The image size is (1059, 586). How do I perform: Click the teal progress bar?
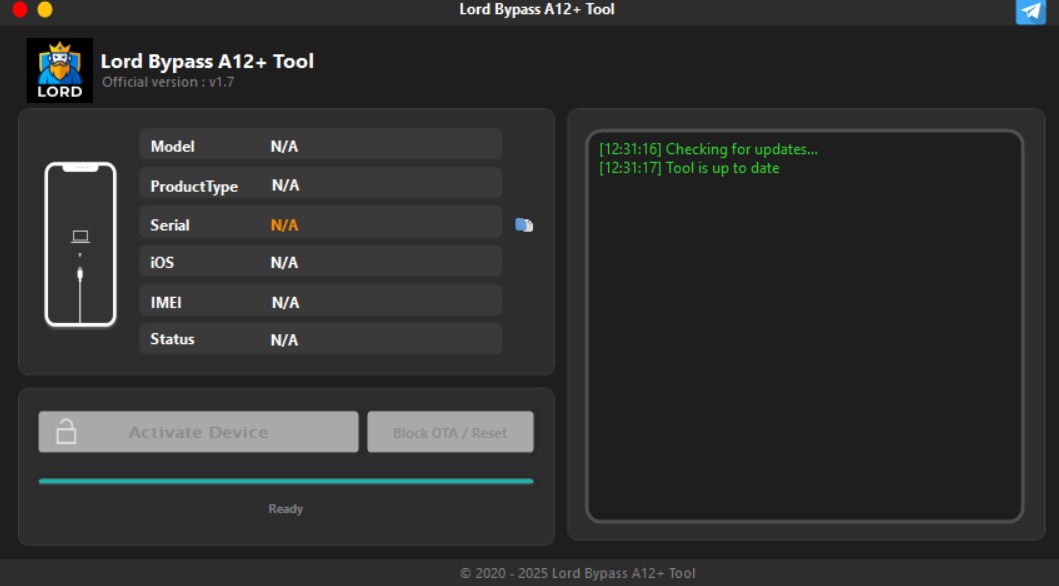(286, 481)
